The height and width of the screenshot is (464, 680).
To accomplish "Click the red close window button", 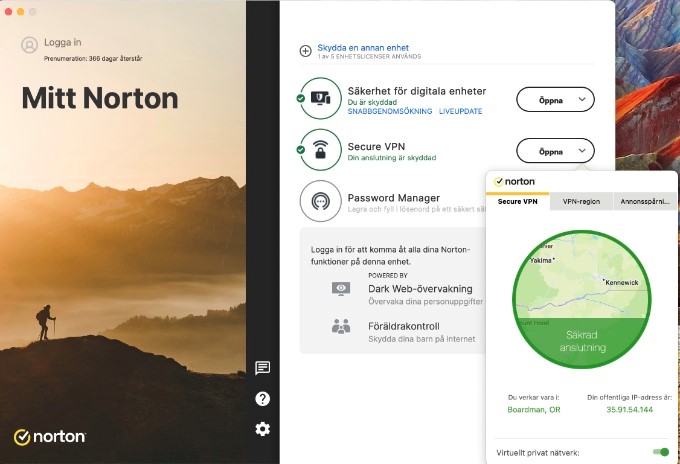I will click(8, 12).
